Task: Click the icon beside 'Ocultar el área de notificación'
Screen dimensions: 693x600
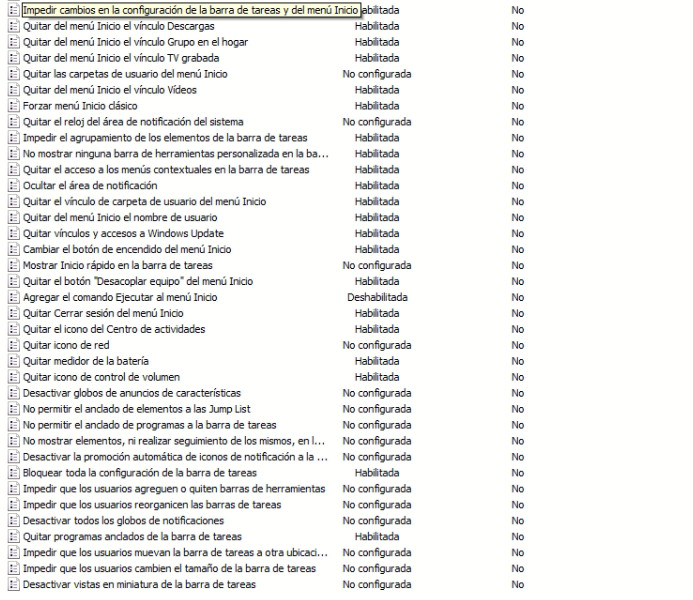Action: tap(14, 186)
